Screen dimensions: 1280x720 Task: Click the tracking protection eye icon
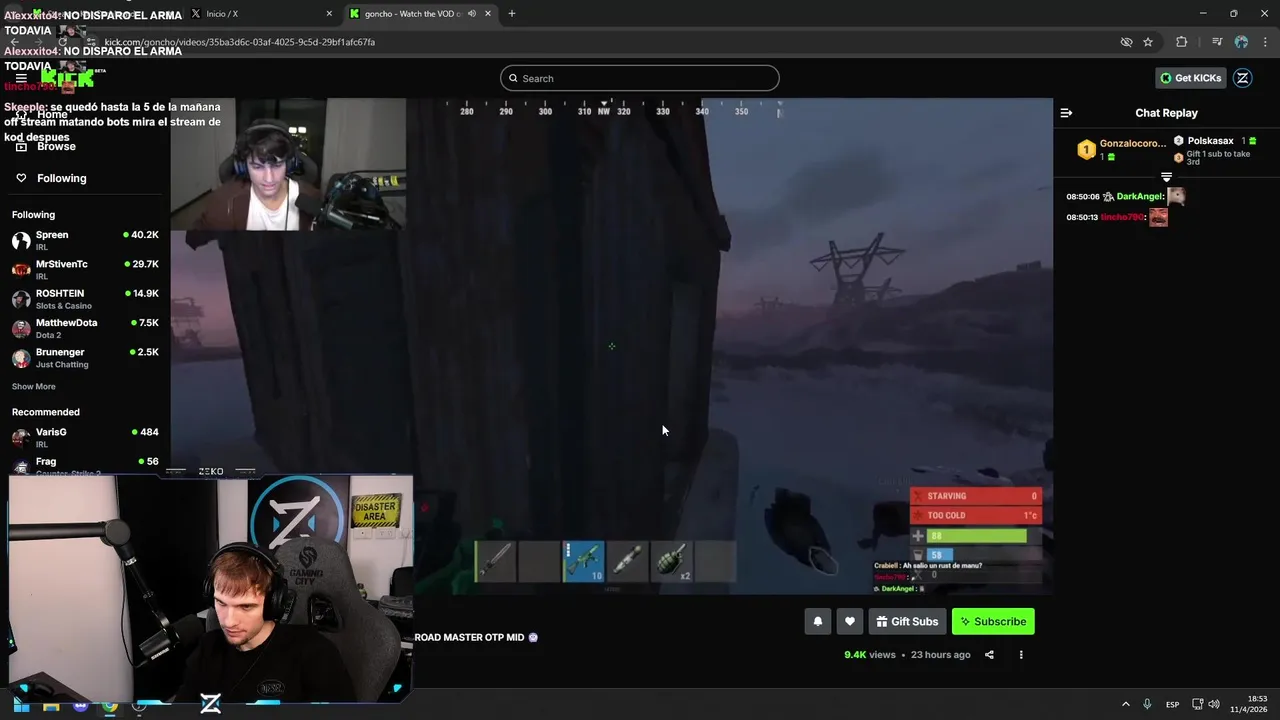coord(1126,42)
